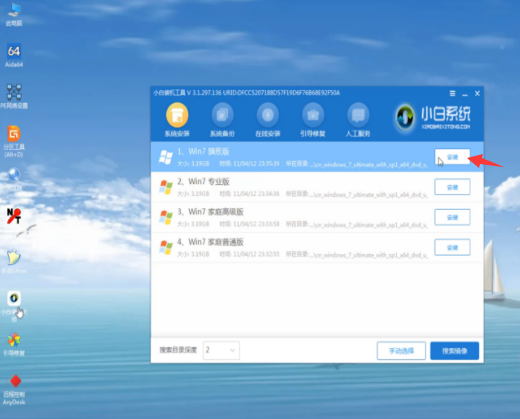Click Windows logo of Win7 旗舰版 row

click(x=166, y=157)
